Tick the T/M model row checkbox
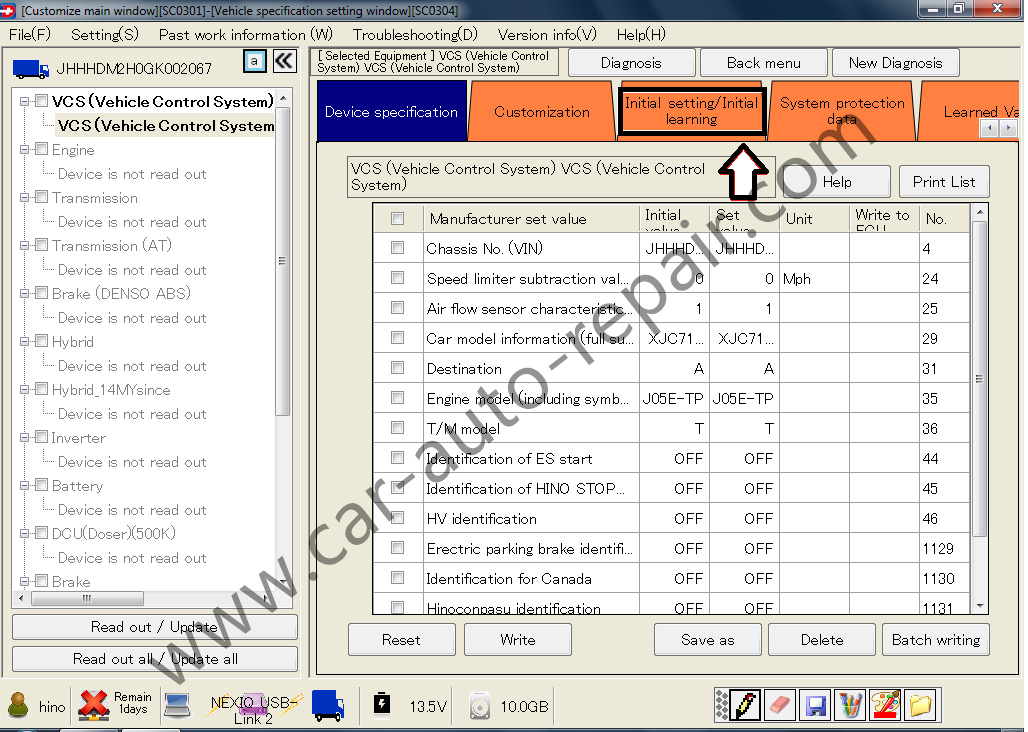The height and width of the screenshot is (732, 1028). click(x=397, y=428)
